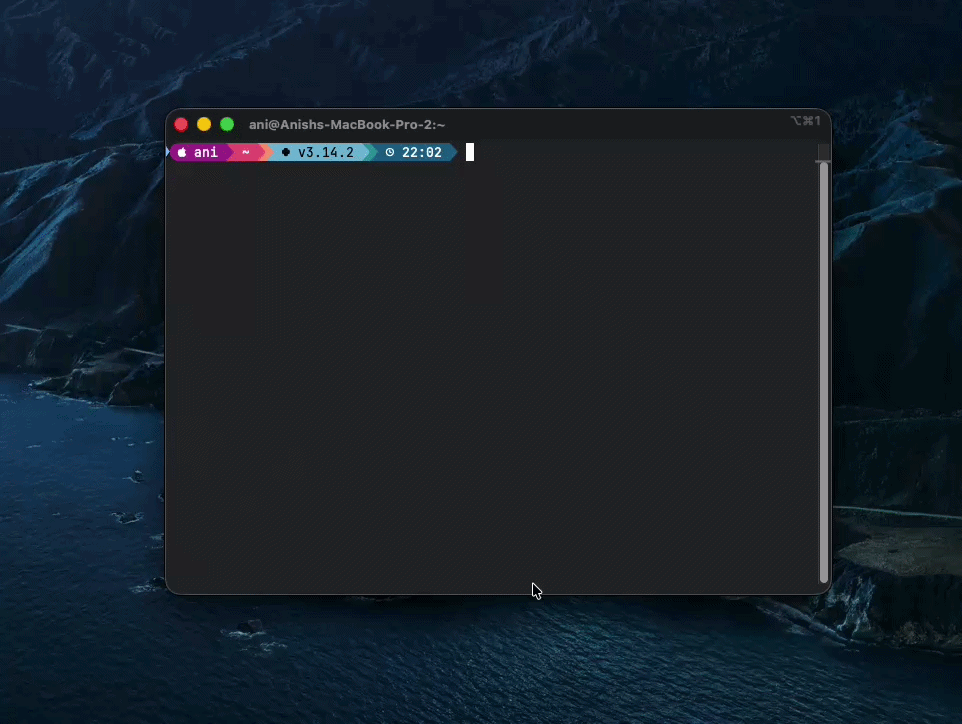Click the v3.14.2 version text
962x724 pixels.
tap(326, 152)
